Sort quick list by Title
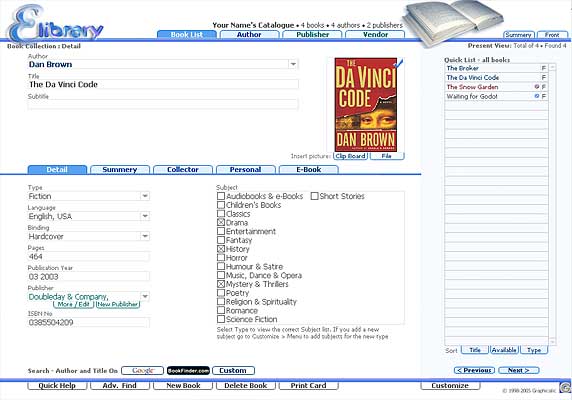Screen dimensions: 572x400 coord(475,350)
